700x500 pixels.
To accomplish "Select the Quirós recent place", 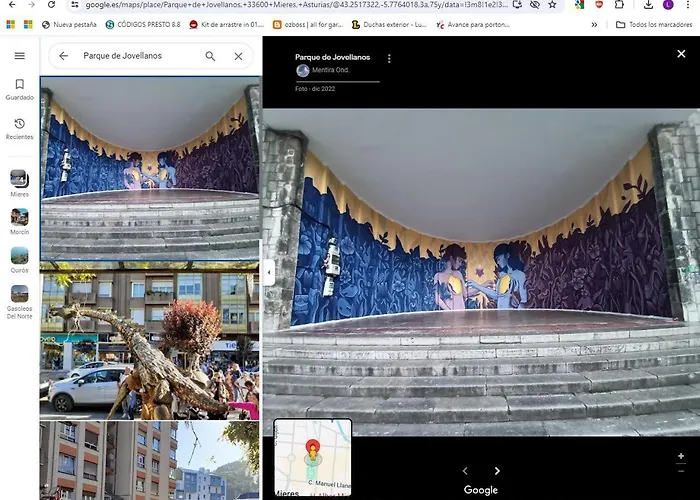I will tap(19, 258).
